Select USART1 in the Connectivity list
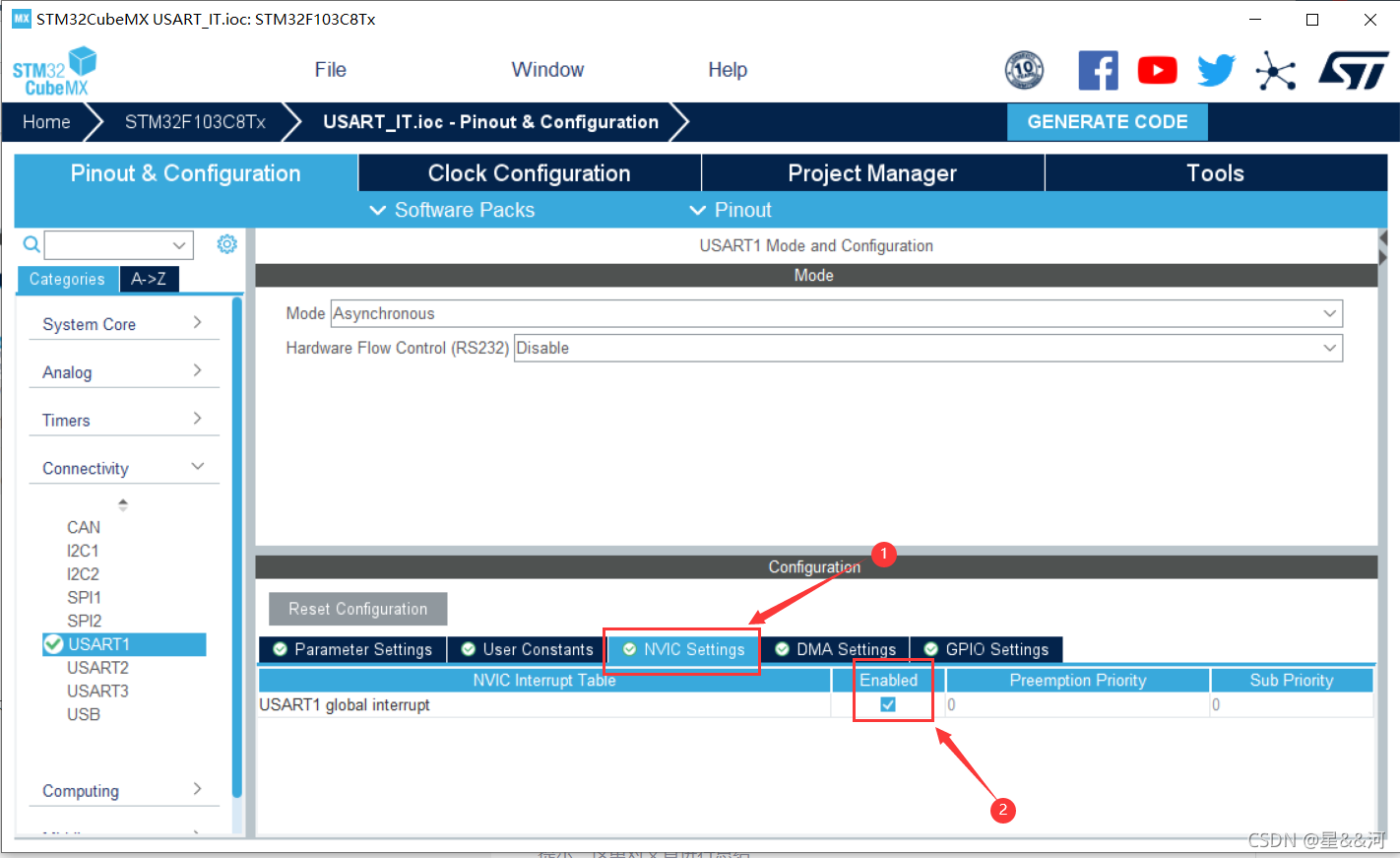 [x=124, y=644]
